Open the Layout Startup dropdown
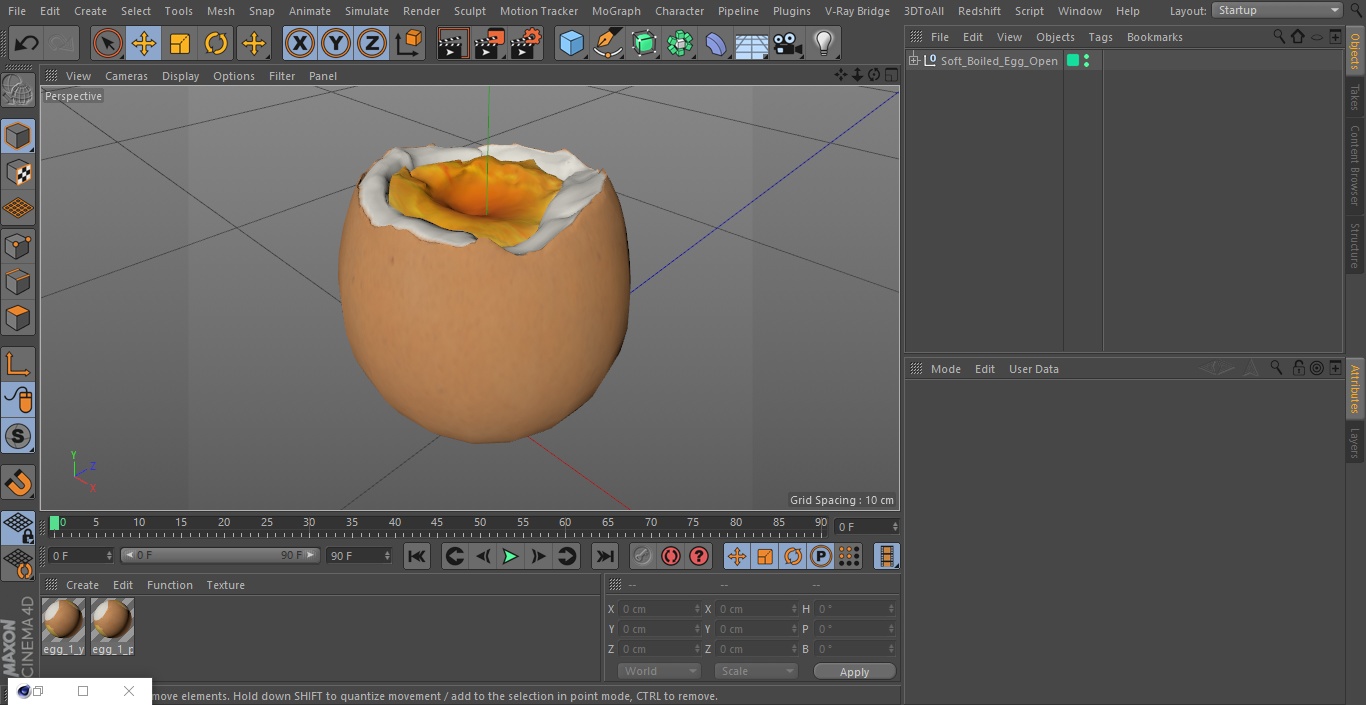 [1277, 10]
